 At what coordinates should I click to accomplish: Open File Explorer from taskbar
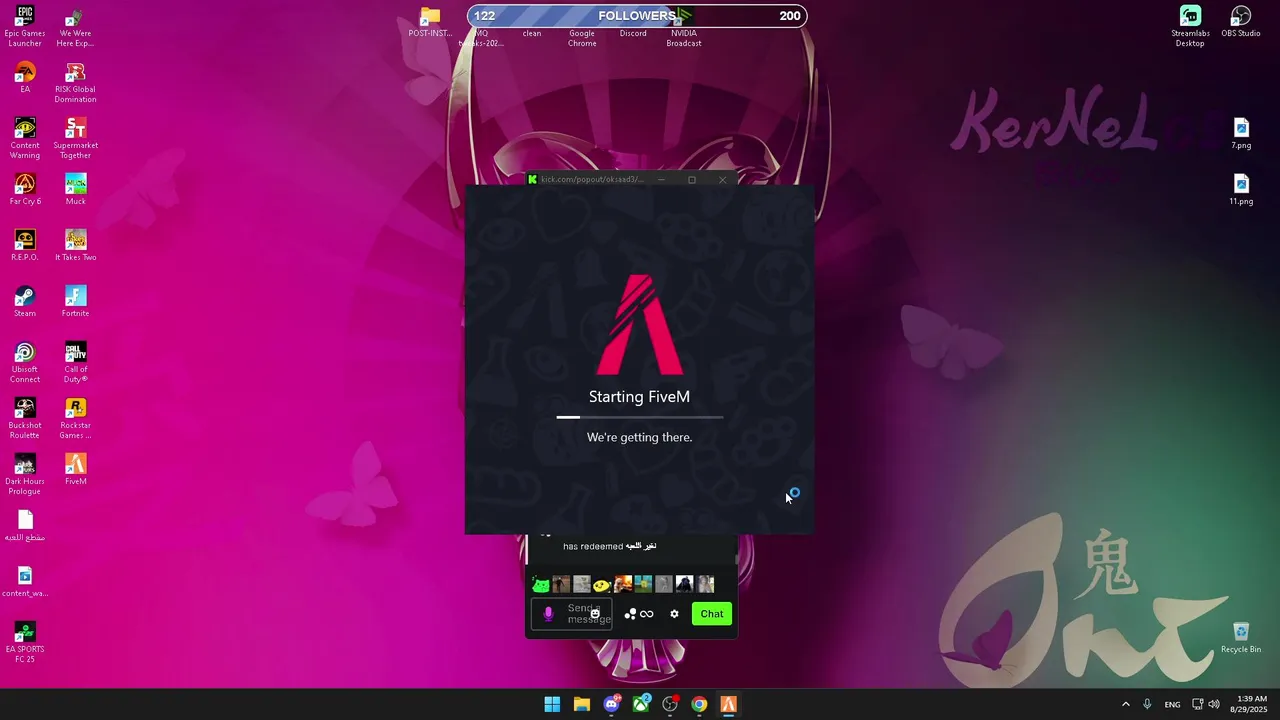(x=582, y=704)
